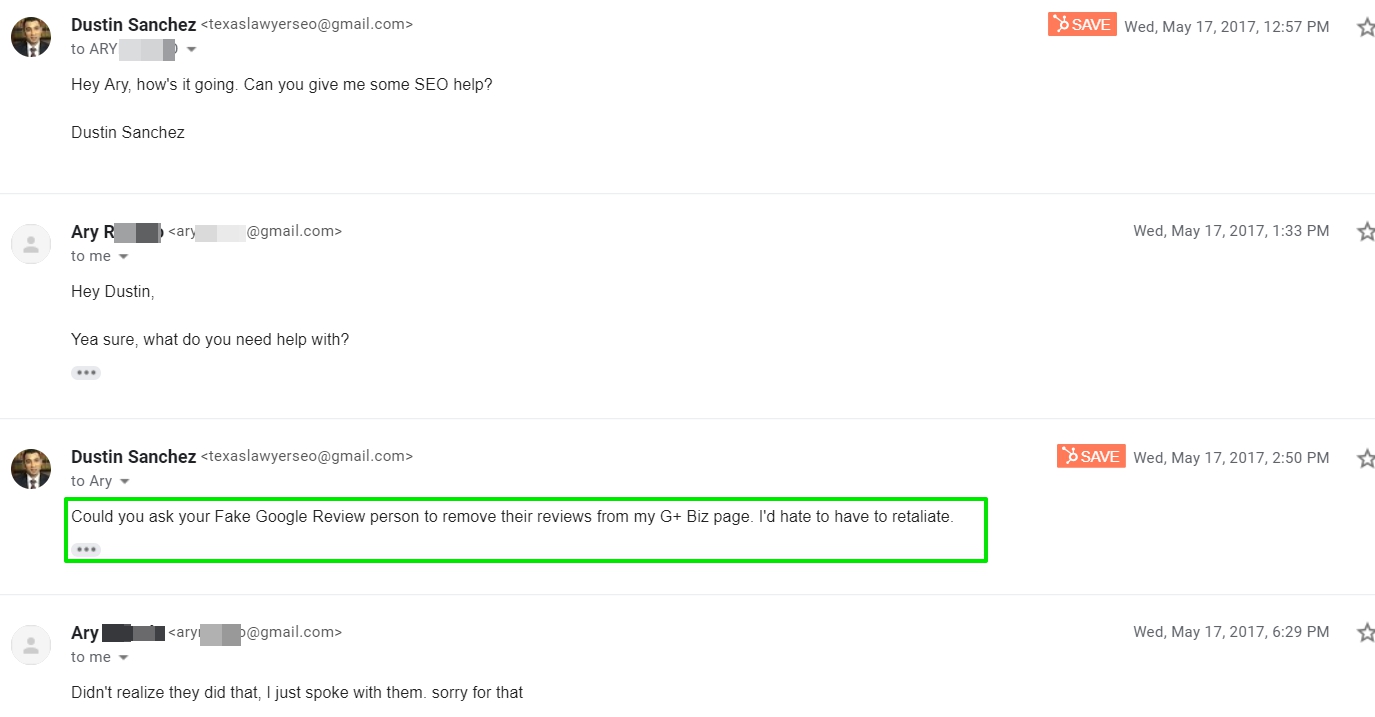Click the texaslawyerseo@gmail.com address on 2:50 PM email
This screenshot has width=1375, height=717.
click(x=307, y=456)
